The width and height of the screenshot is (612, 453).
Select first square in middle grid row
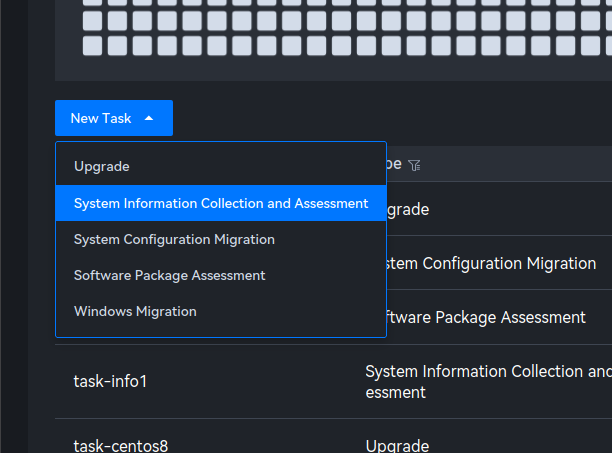[x=91, y=20]
